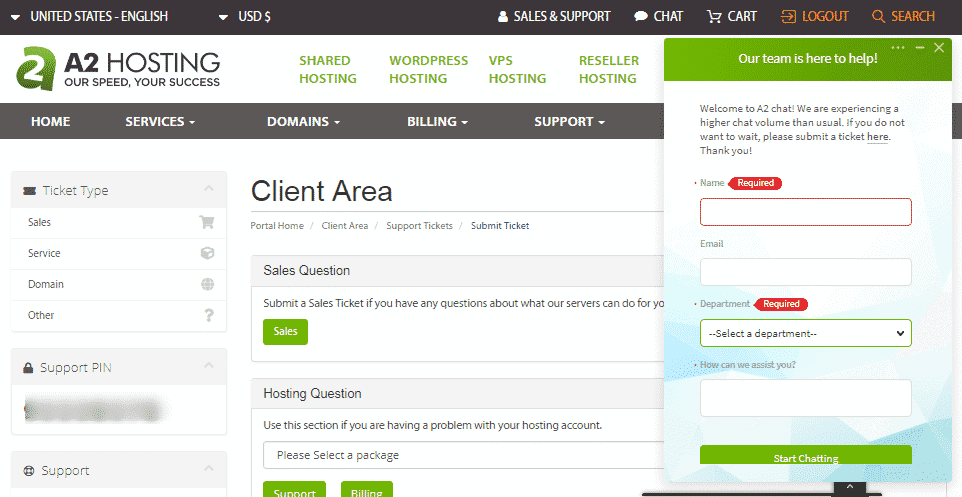Open the Select a department dropdown
Viewport: 962px width, 497px height.
pyautogui.click(x=806, y=333)
